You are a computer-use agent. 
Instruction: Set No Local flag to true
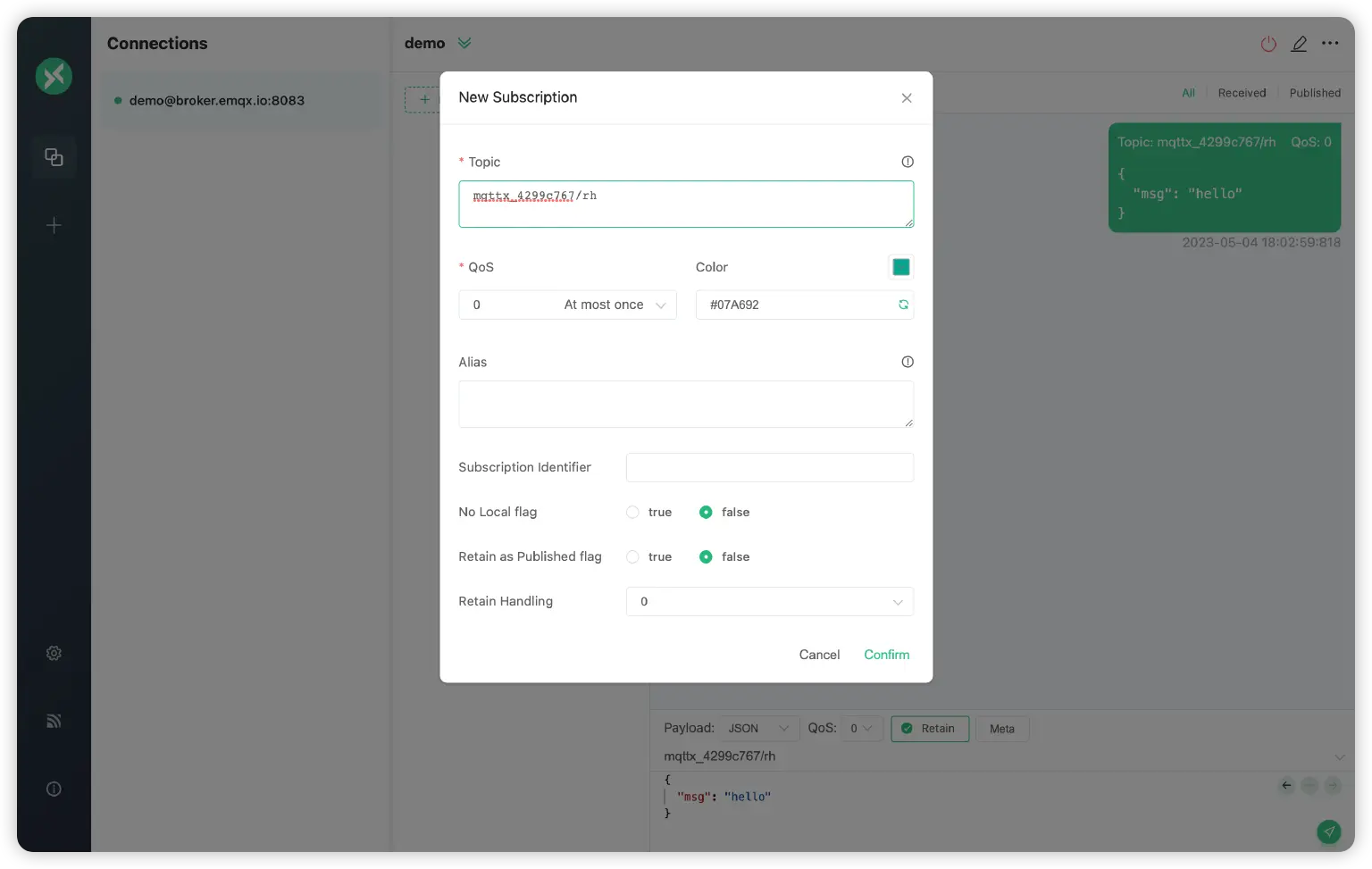pos(632,512)
